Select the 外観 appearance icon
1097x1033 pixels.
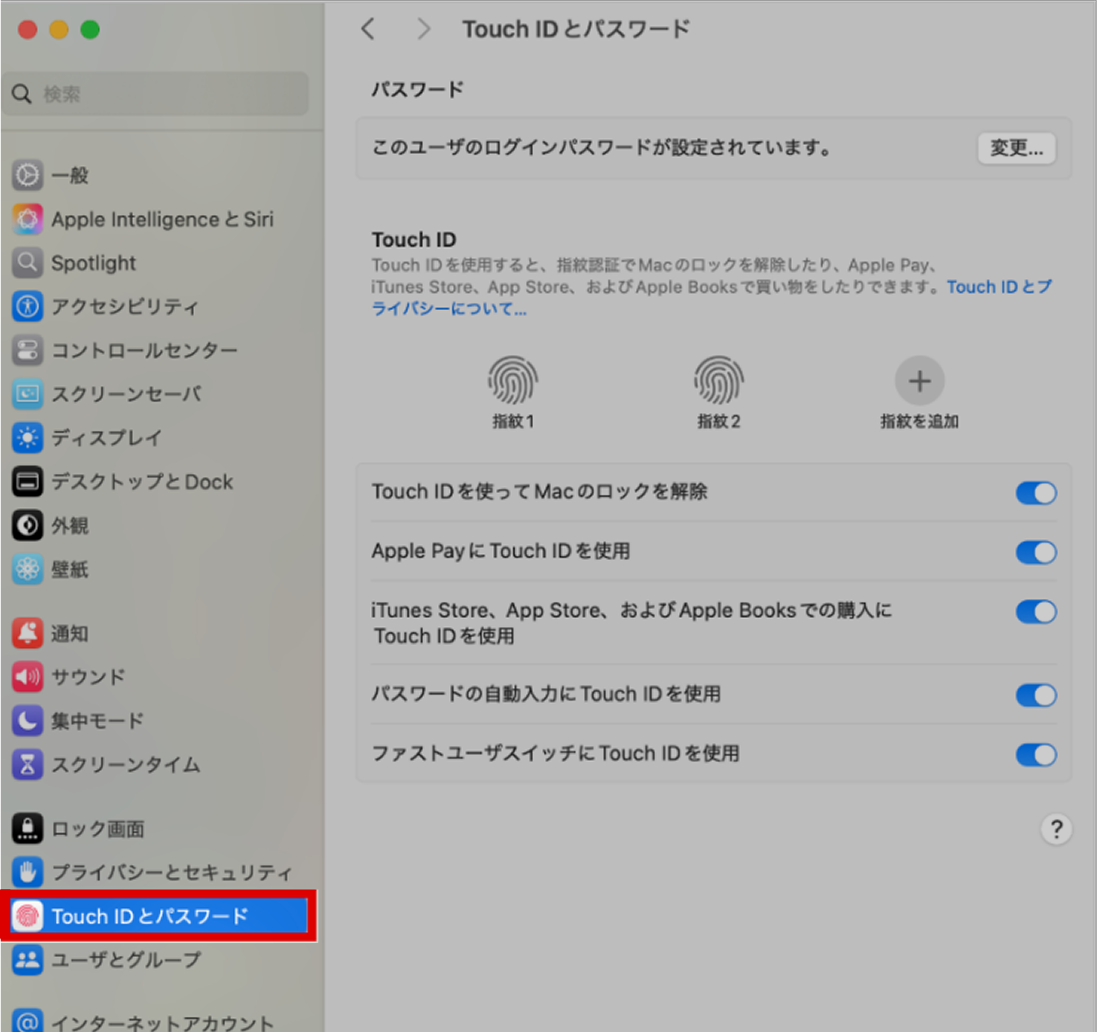[x=27, y=525]
